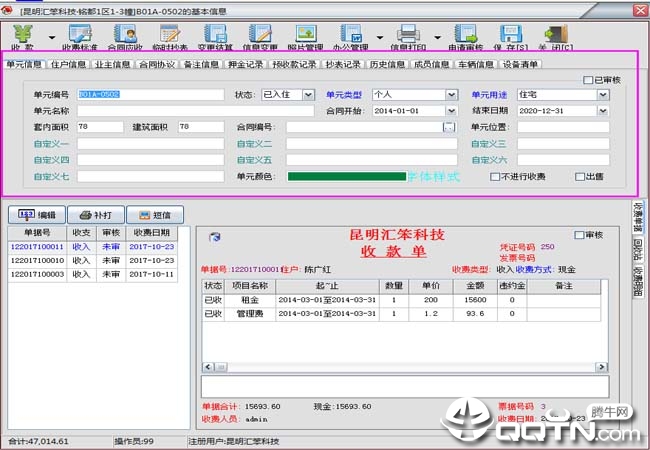This screenshot has height=450, width=650.
Task: Open the 车辆信息 tab
Action: click(476, 64)
